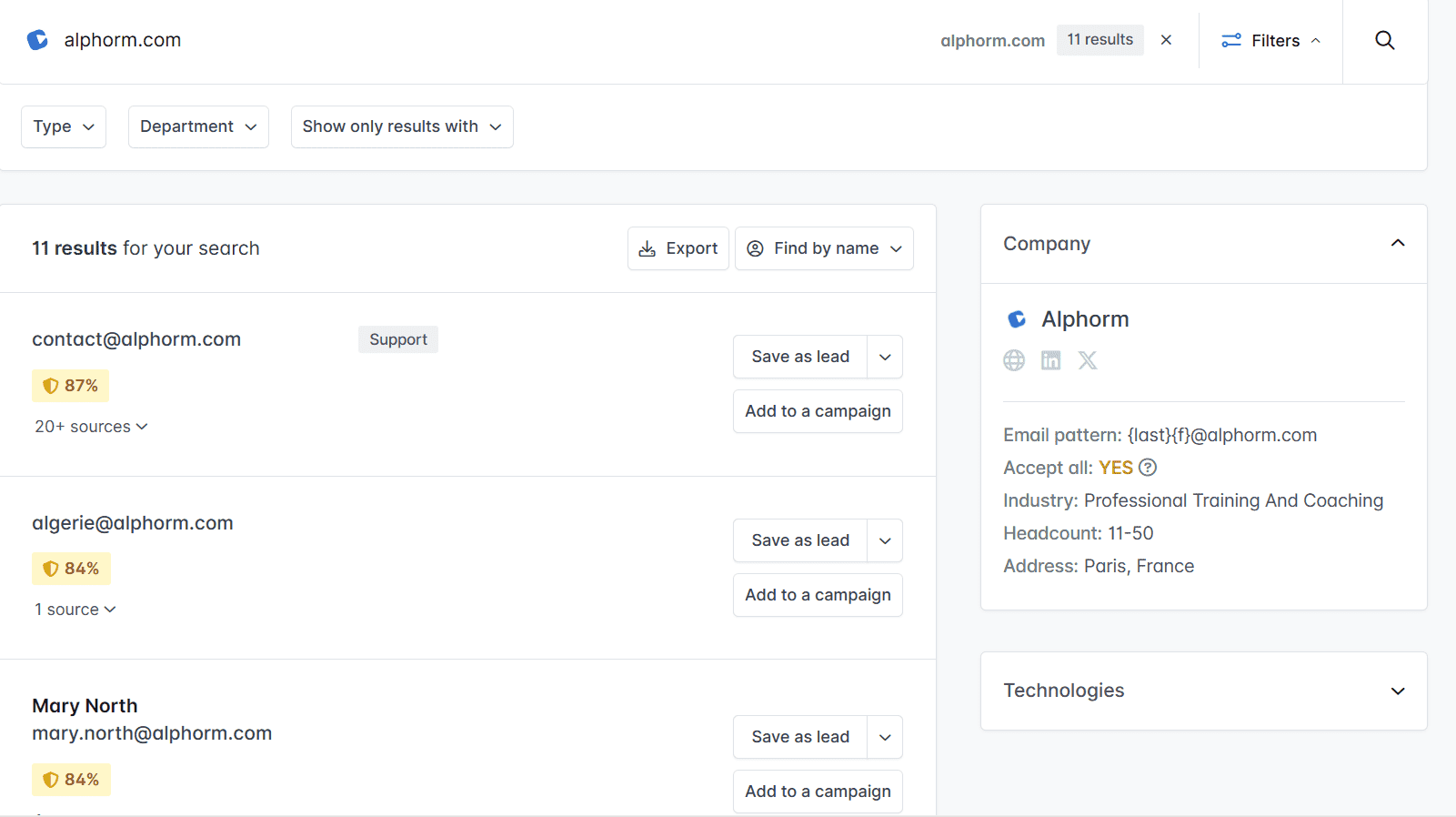Add algerie@alphorm.com to a campaign
Image resolution: width=1456 pixels, height=817 pixels.
pos(818,595)
